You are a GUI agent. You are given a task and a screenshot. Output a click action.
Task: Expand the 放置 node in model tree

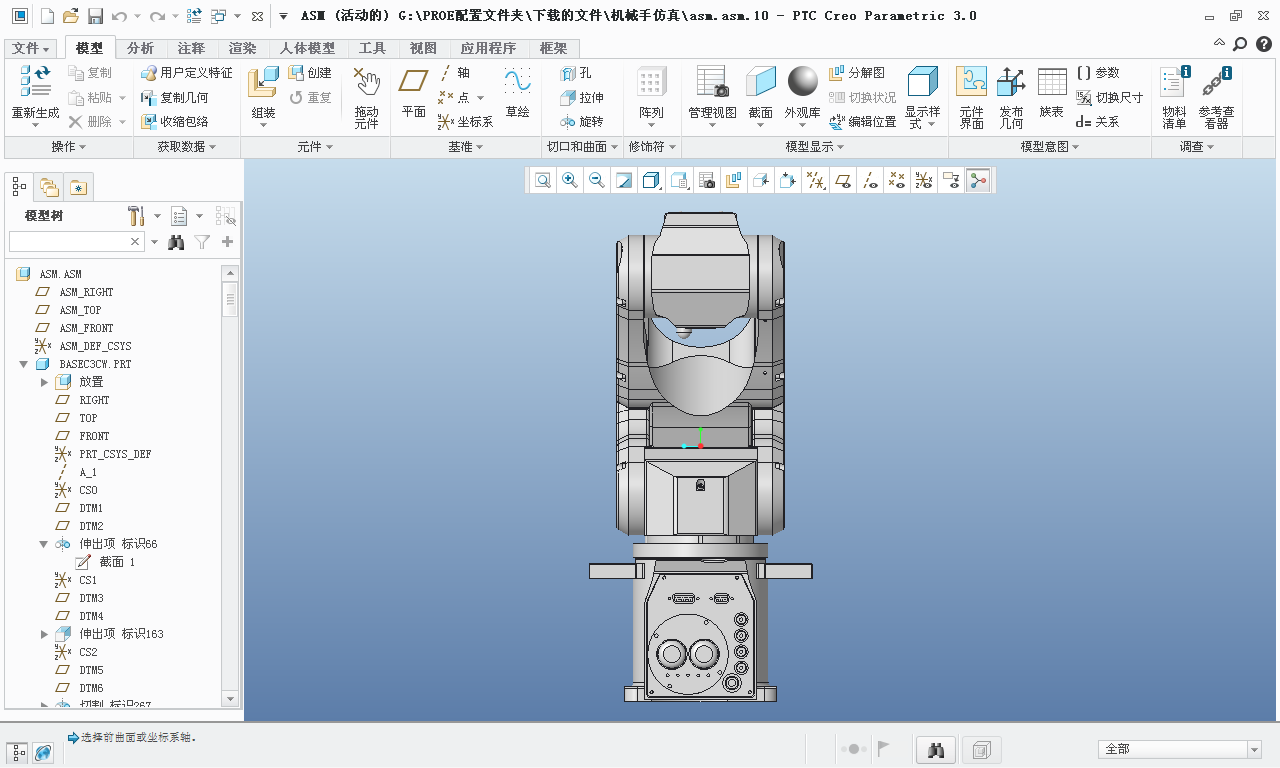44,382
